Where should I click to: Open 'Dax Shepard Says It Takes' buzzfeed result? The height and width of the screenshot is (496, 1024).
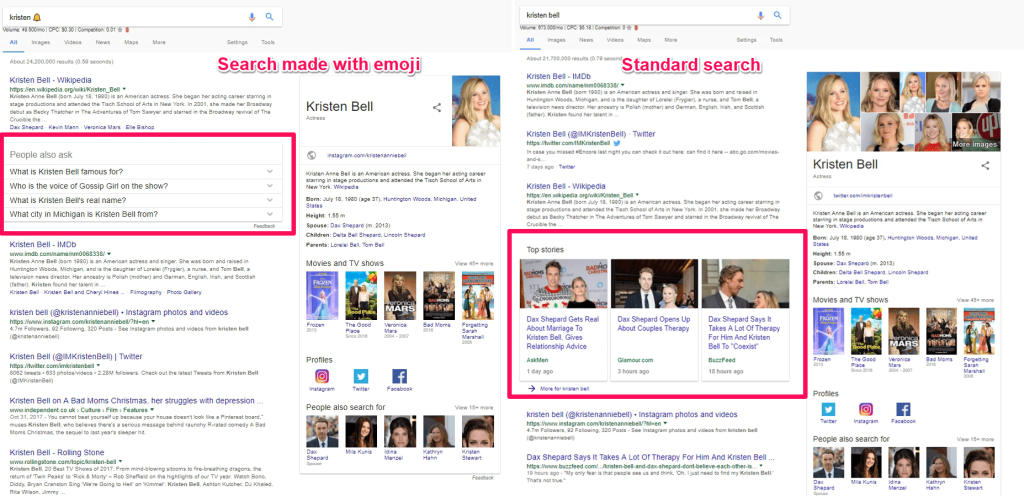click(x=650, y=457)
